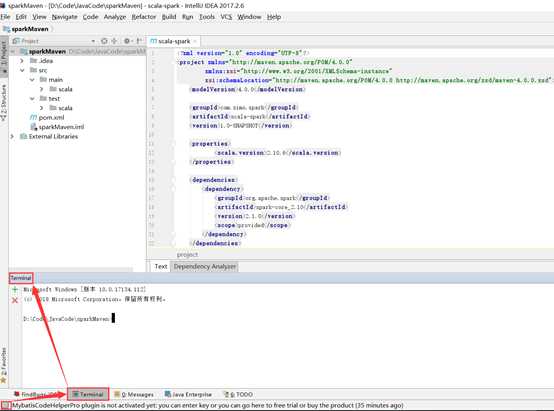Close the scala-spark editor tab
This screenshot has height=411, width=554.
(x=195, y=41)
